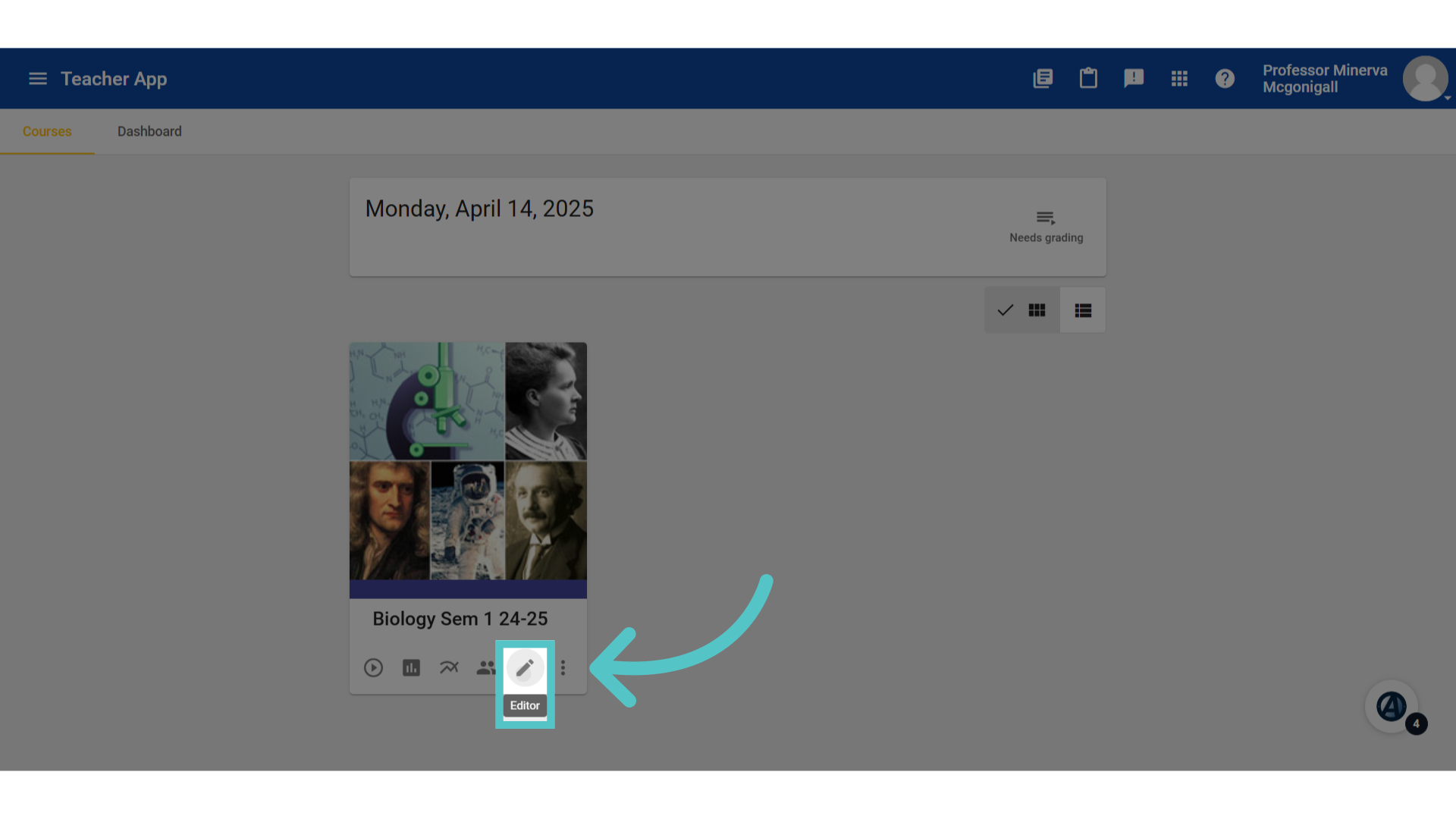Switch to the Dashboard tab
The width and height of the screenshot is (1456, 819).
click(149, 131)
